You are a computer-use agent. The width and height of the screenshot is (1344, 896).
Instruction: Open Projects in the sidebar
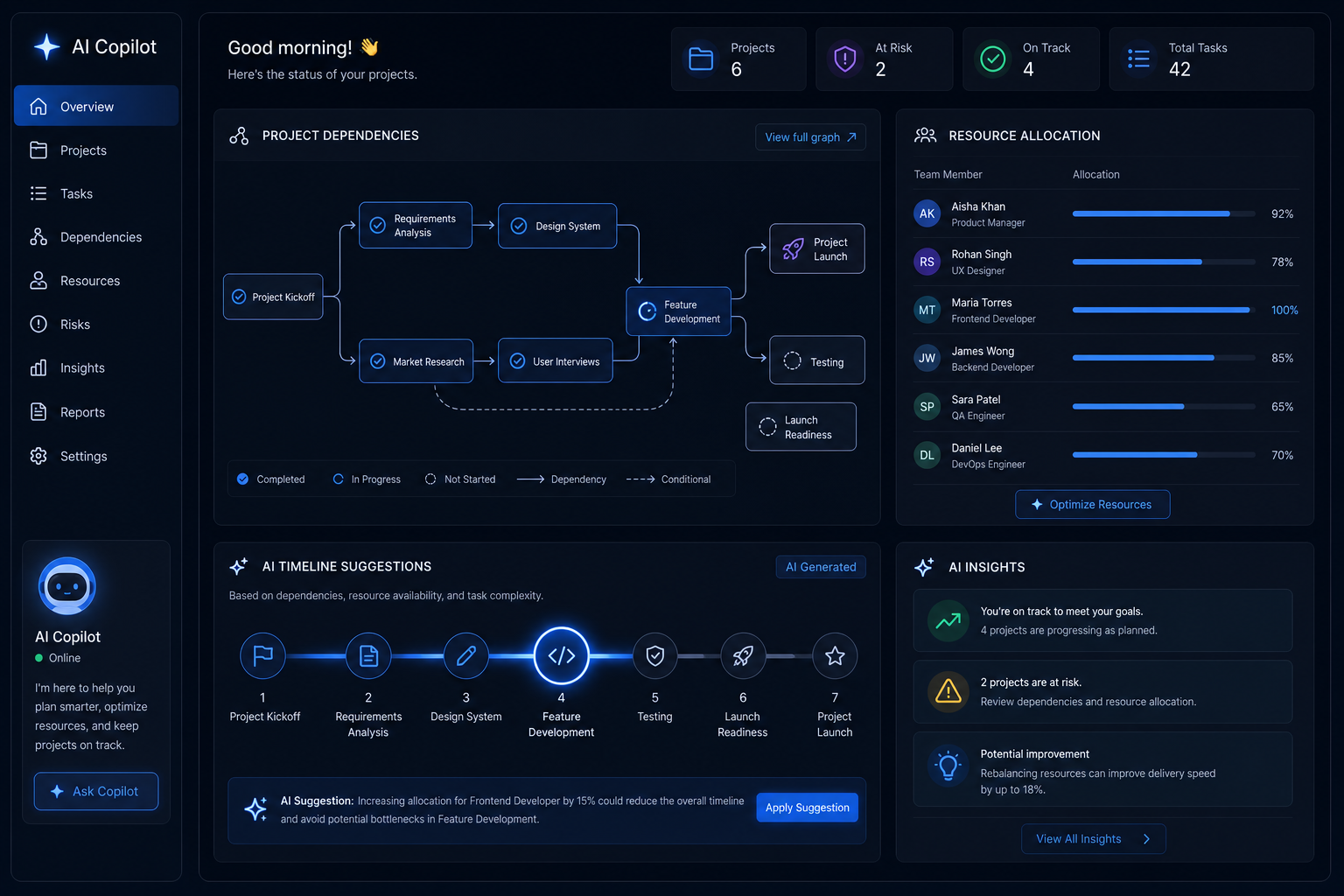(x=96, y=150)
